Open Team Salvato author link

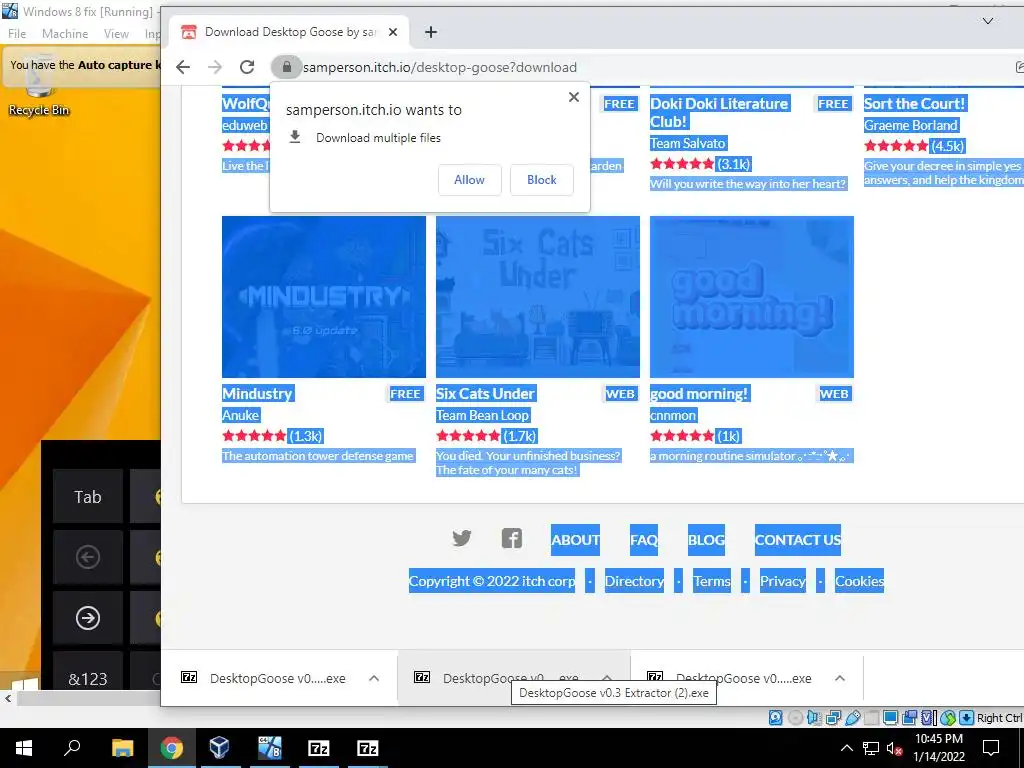click(688, 143)
